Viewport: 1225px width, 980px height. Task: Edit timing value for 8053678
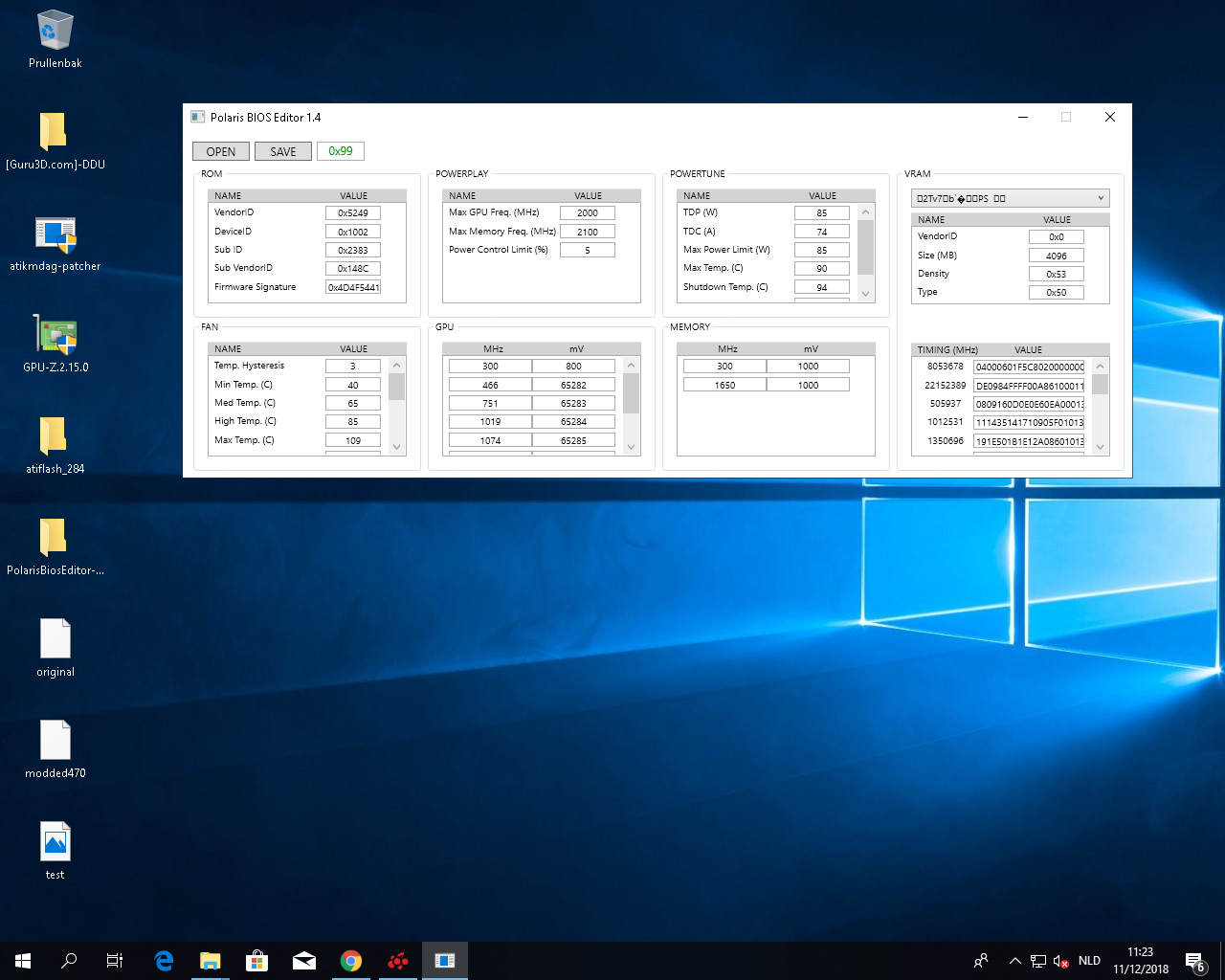point(1029,367)
